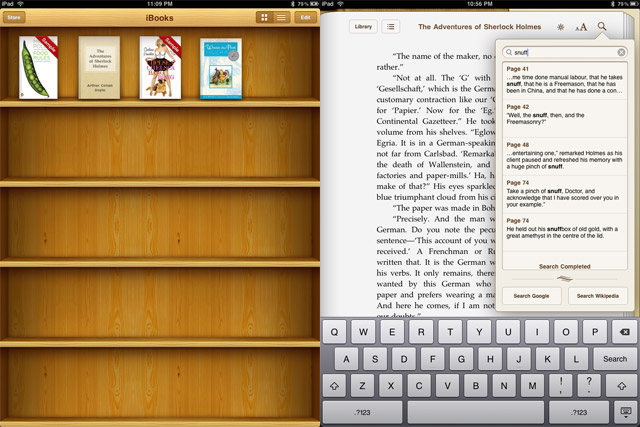Tap the left shift key
The image size is (640, 427).
[x=334, y=385]
